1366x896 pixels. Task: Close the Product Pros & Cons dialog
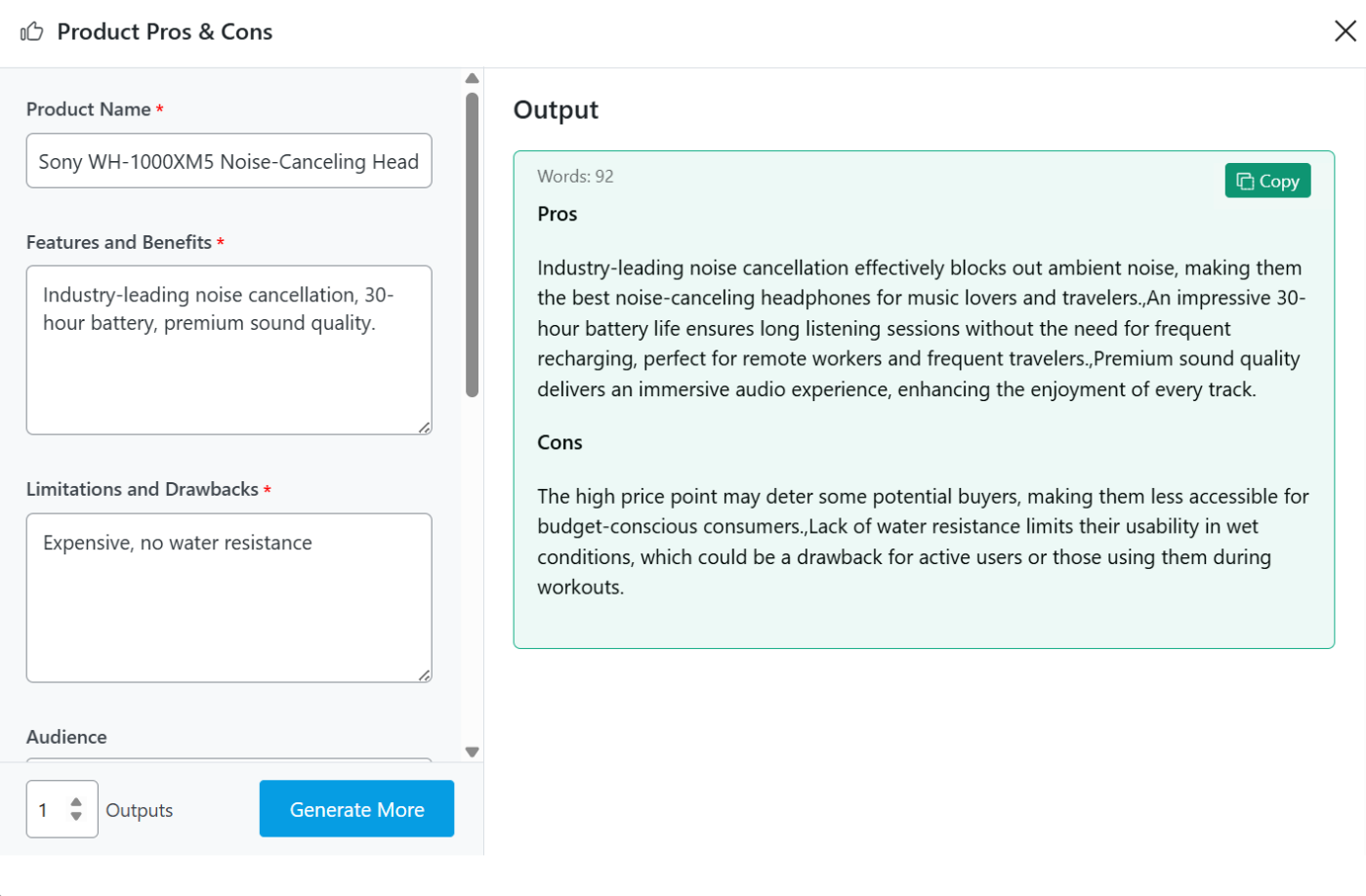(x=1345, y=31)
